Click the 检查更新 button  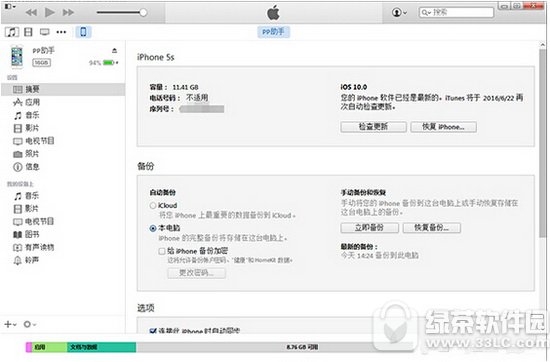pos(373,127)
